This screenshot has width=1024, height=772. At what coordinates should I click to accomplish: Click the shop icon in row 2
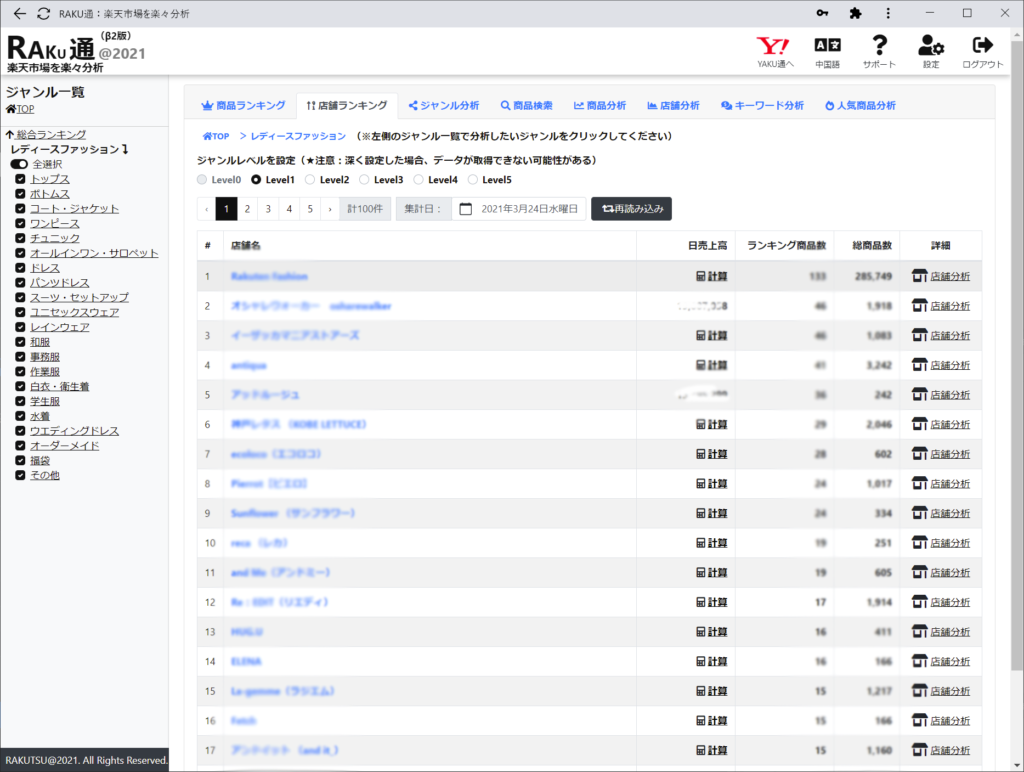click(x=920, y=306)
